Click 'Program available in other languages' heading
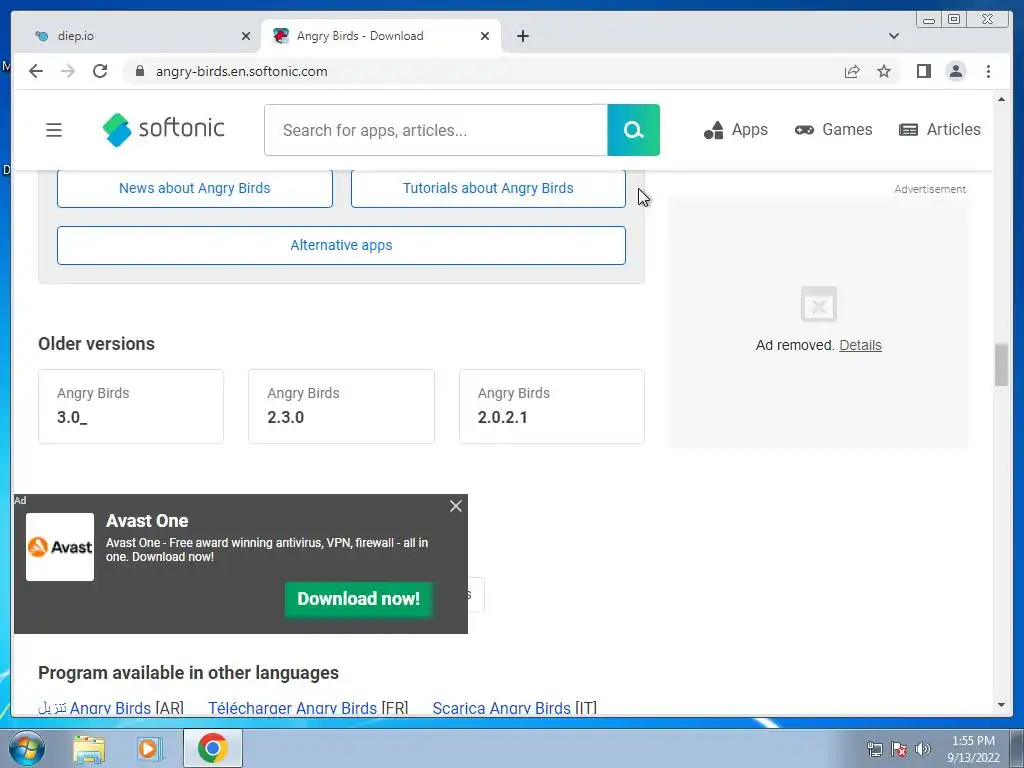Viewport: 1024px width, 768px height. click(x=188, y=673)
